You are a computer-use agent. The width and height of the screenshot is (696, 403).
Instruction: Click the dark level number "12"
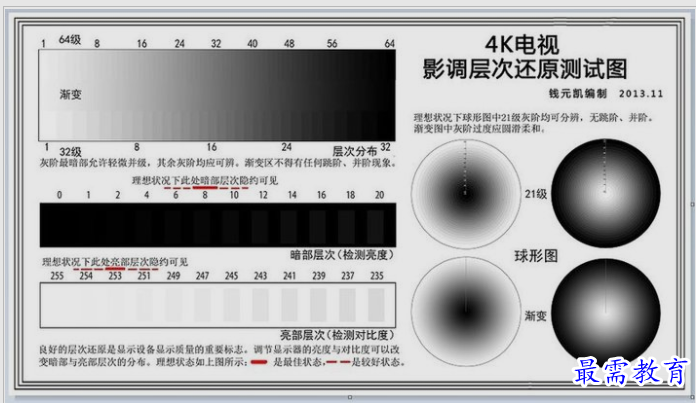pyautogui.click(x=263, y=195)
